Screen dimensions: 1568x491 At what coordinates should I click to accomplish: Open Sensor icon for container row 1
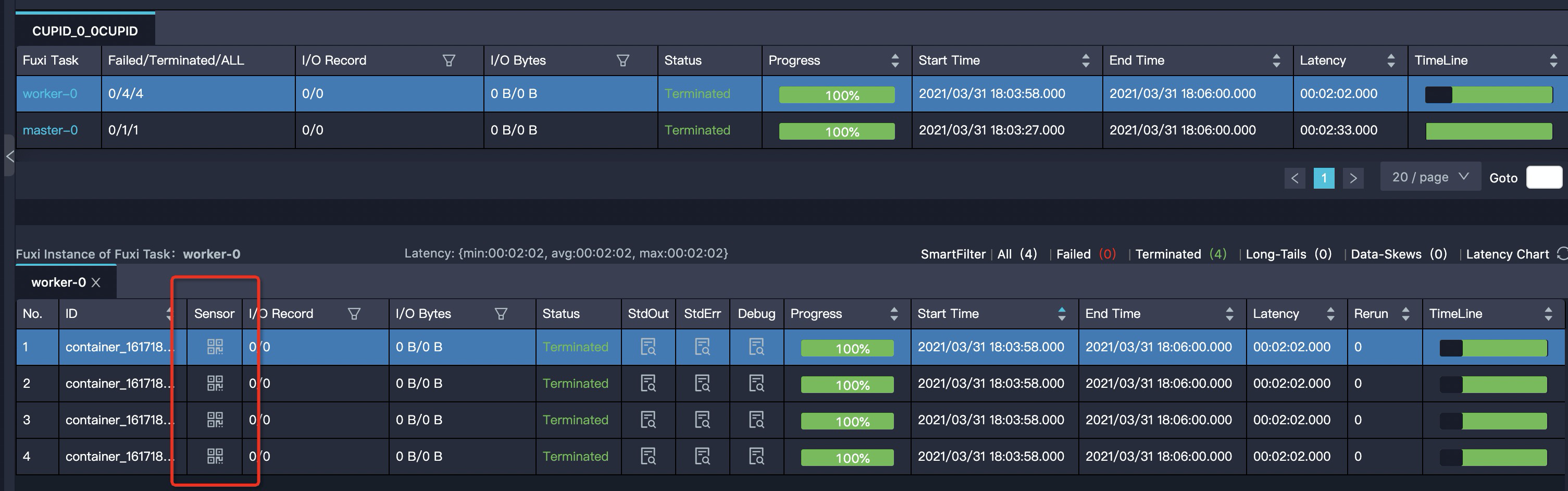[x=214, y=347]
